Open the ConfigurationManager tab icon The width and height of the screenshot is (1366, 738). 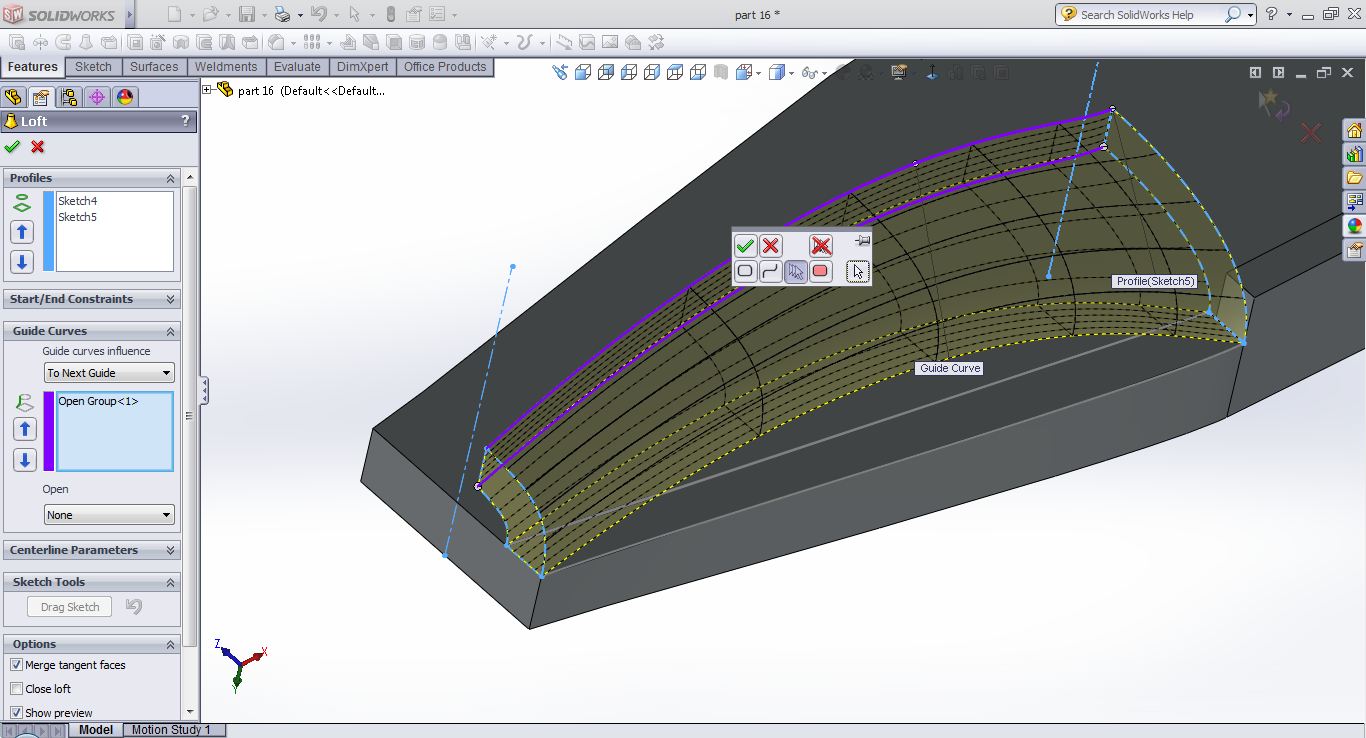coord(68,97)
